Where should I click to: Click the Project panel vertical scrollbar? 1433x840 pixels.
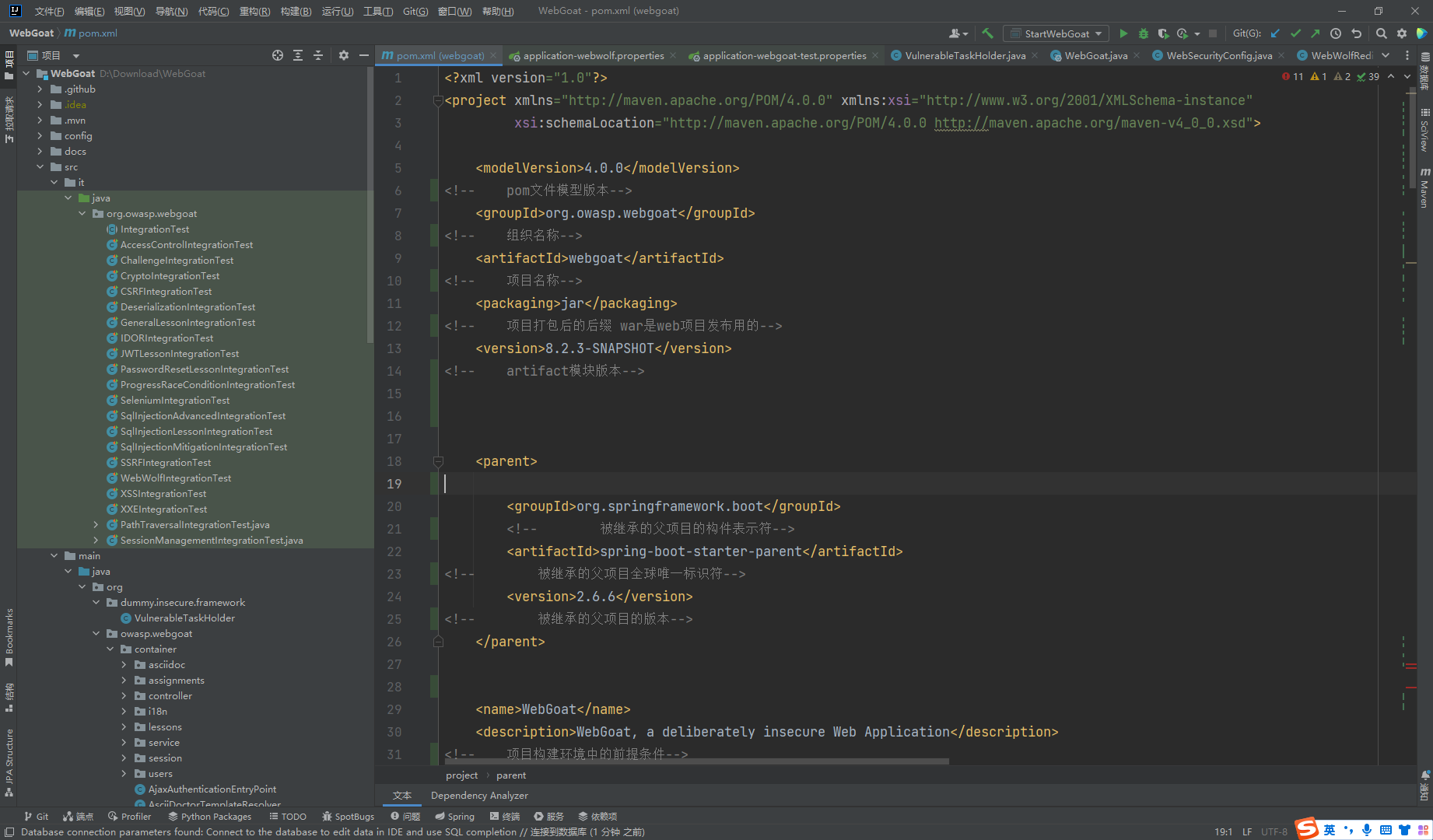pyautogui.click(x=370, y=205)
